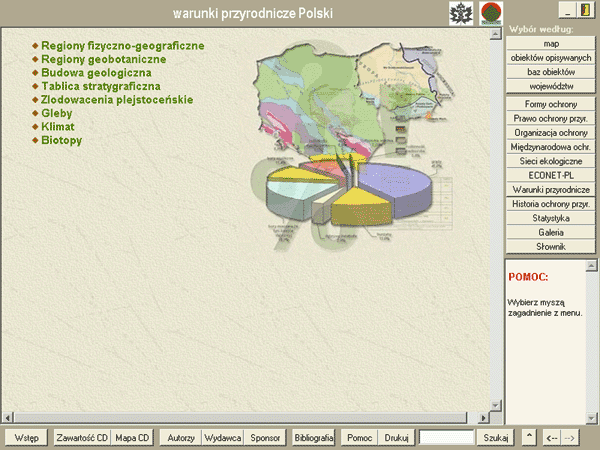Go back with the left arrow button
Viewport: 600px width, 450px height.
tap(550, 438)
